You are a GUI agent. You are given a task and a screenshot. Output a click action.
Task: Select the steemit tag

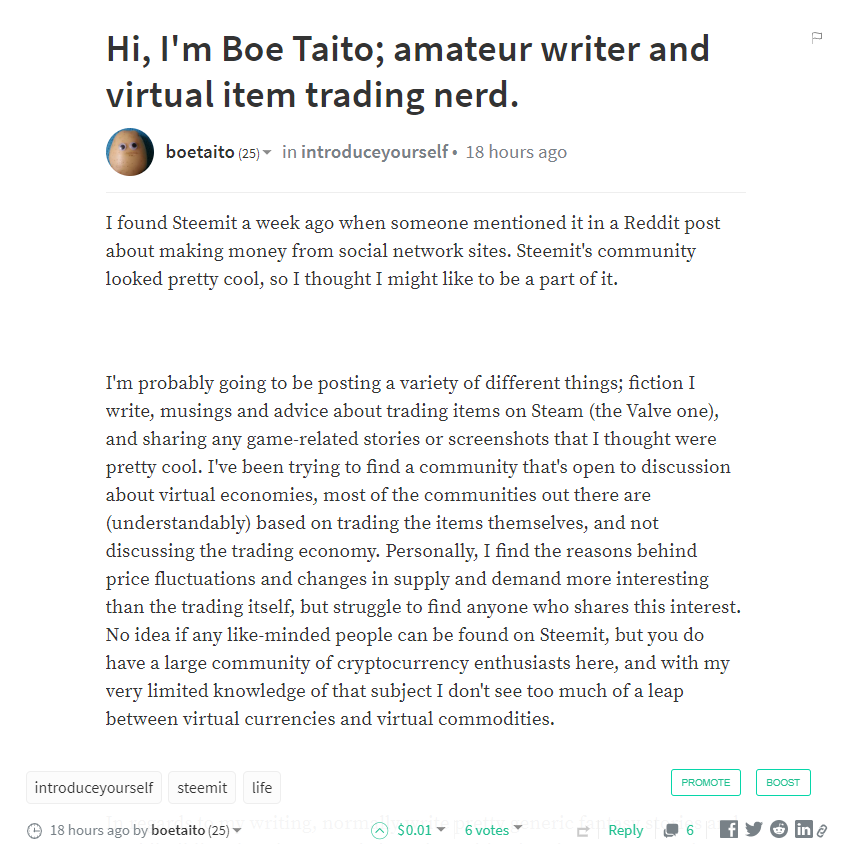202,787
